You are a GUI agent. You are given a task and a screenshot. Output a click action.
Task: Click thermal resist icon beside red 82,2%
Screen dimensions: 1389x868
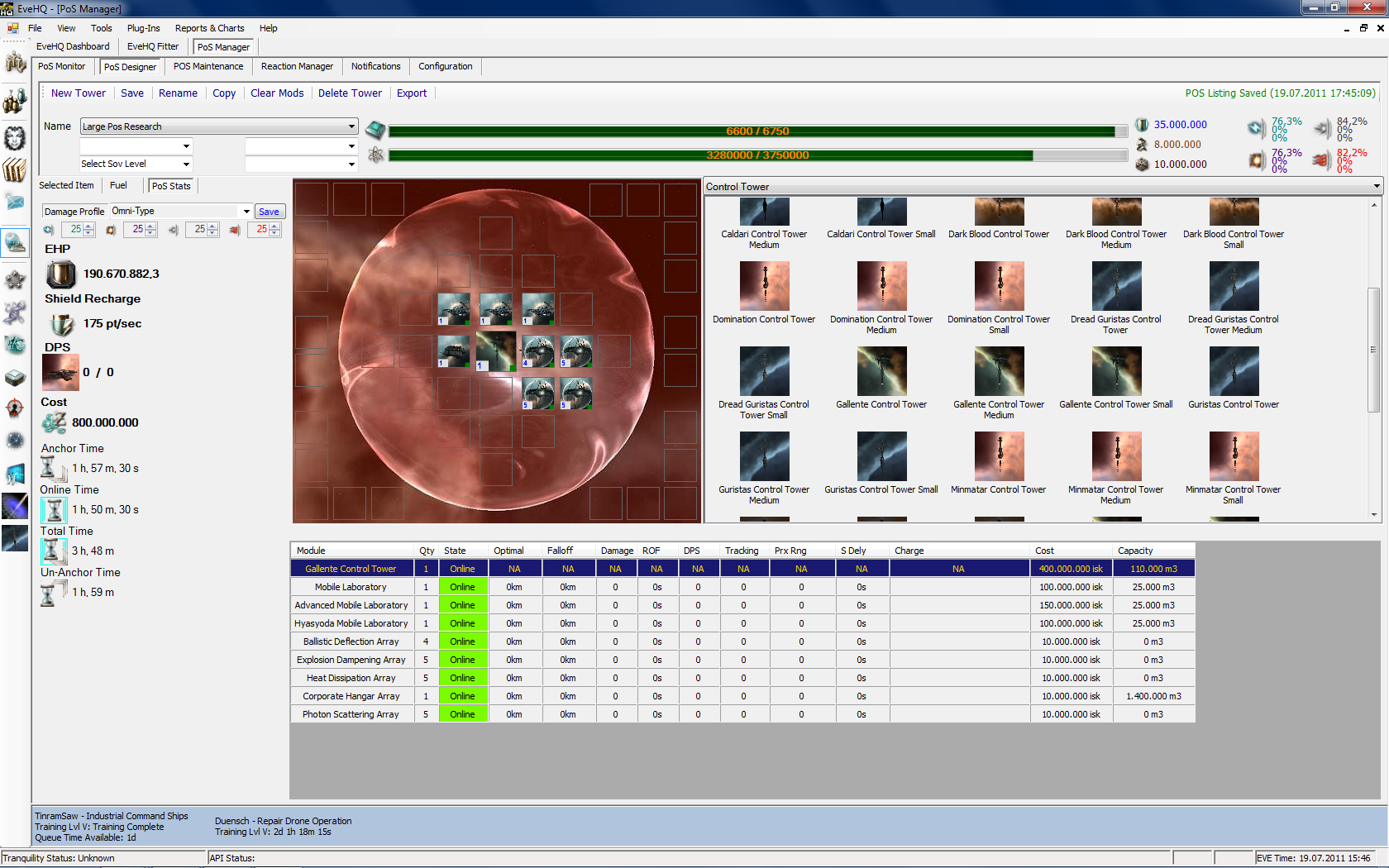[1322, 160]
